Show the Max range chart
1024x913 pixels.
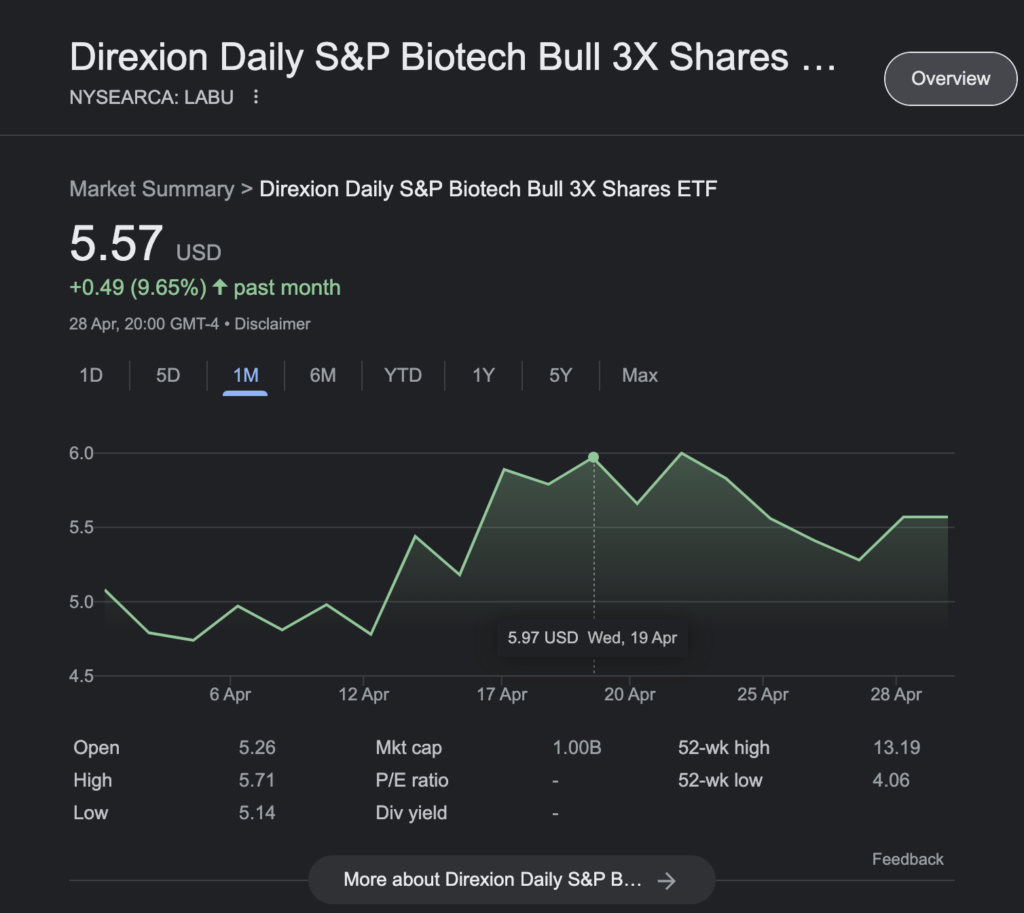pyautogui.click(x=640, y=376)
